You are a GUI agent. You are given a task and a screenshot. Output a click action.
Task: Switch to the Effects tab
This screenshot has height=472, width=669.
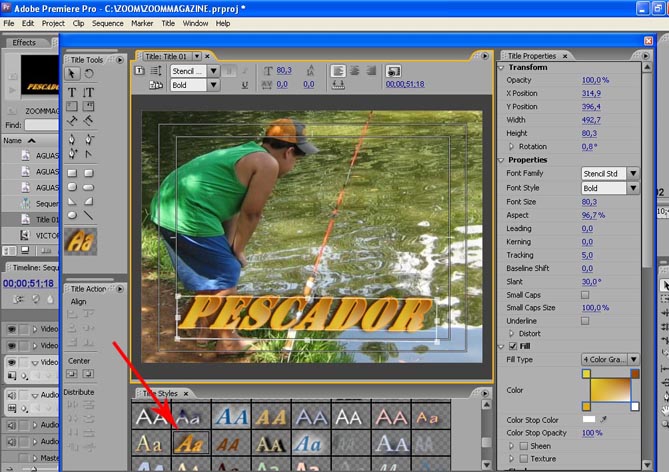(24, 42)
